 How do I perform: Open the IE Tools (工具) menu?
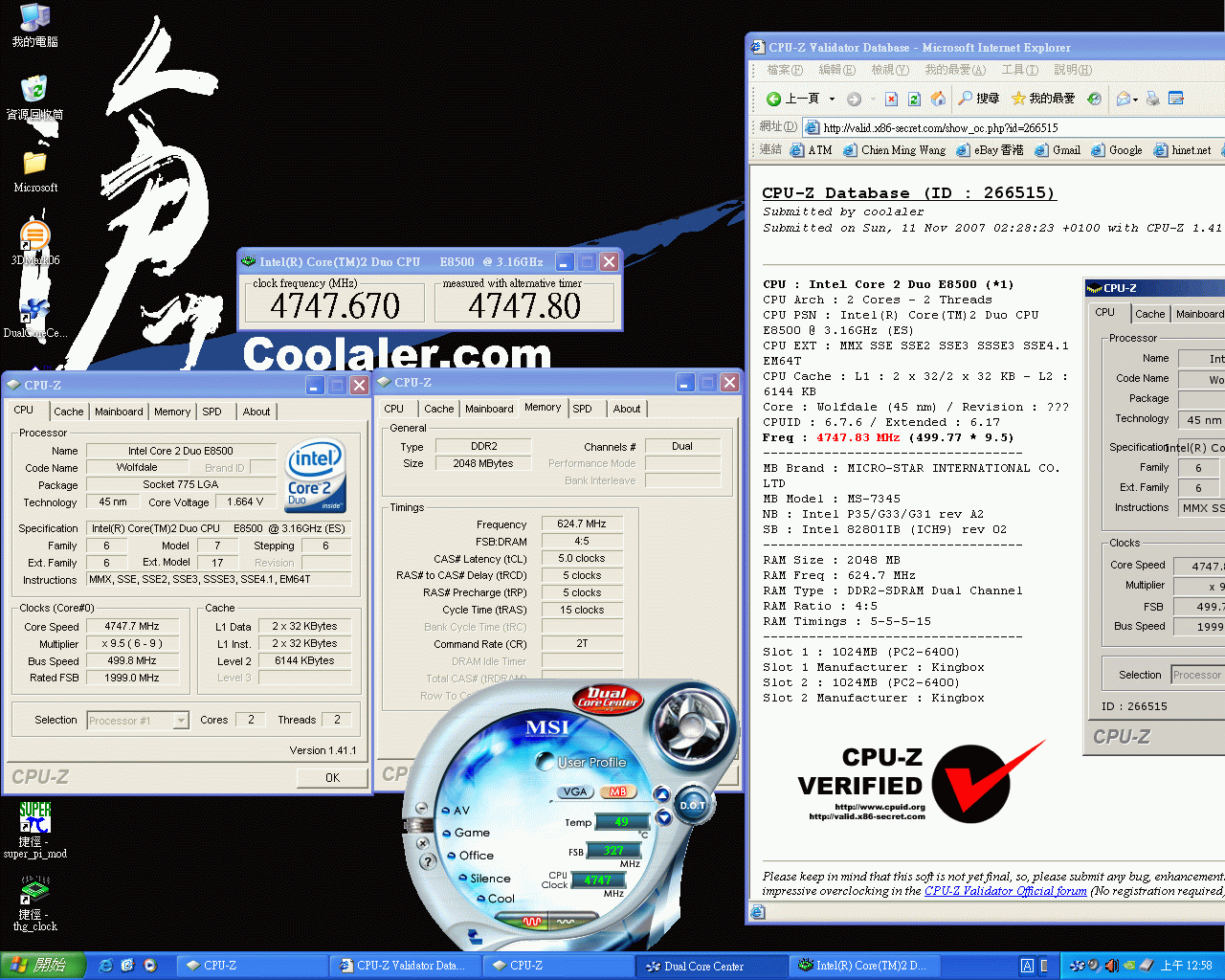point(1019,70)
